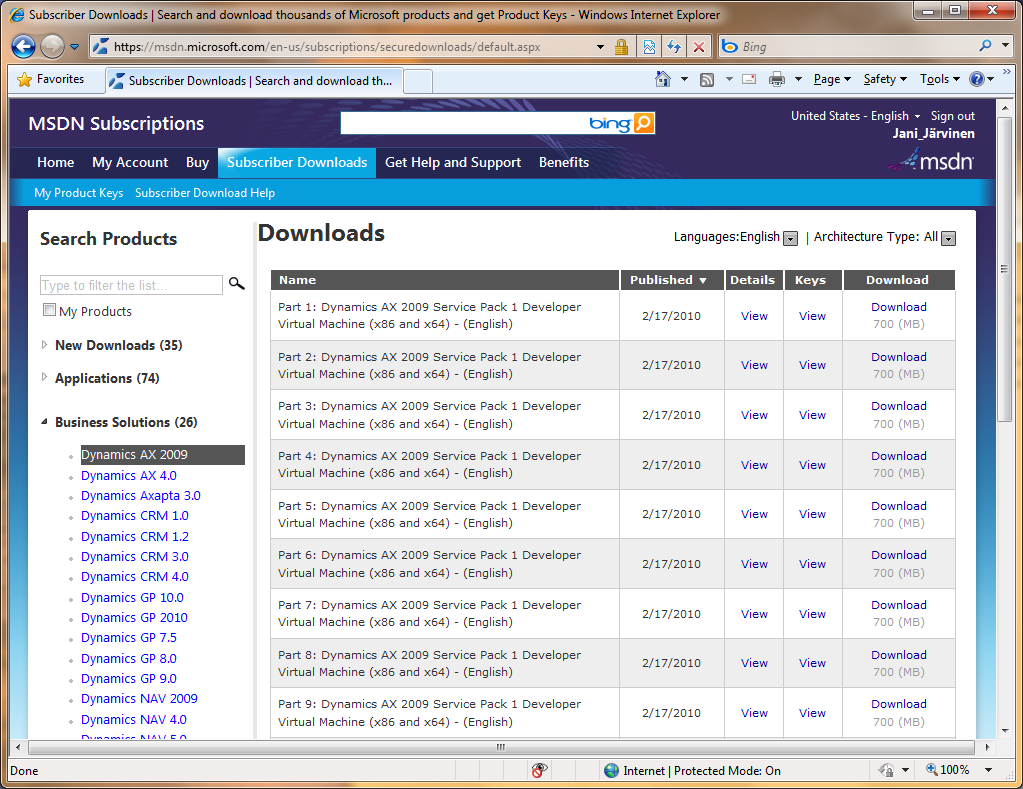Viewport: 1023px width, 789px height.
Task: Click the popup blocker status bar icon
Action: [x=539, y=771]
